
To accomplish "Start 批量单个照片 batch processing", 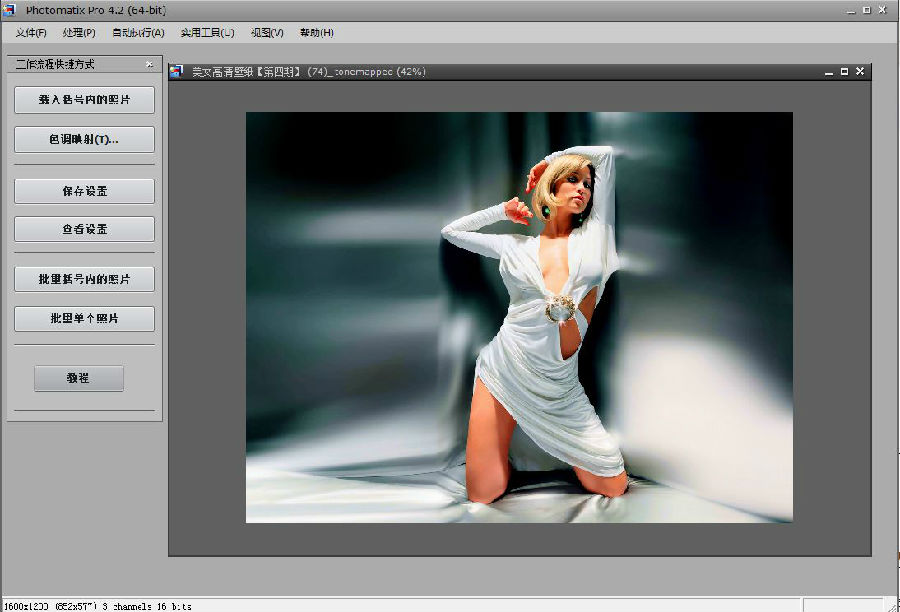I will [83, 318].
